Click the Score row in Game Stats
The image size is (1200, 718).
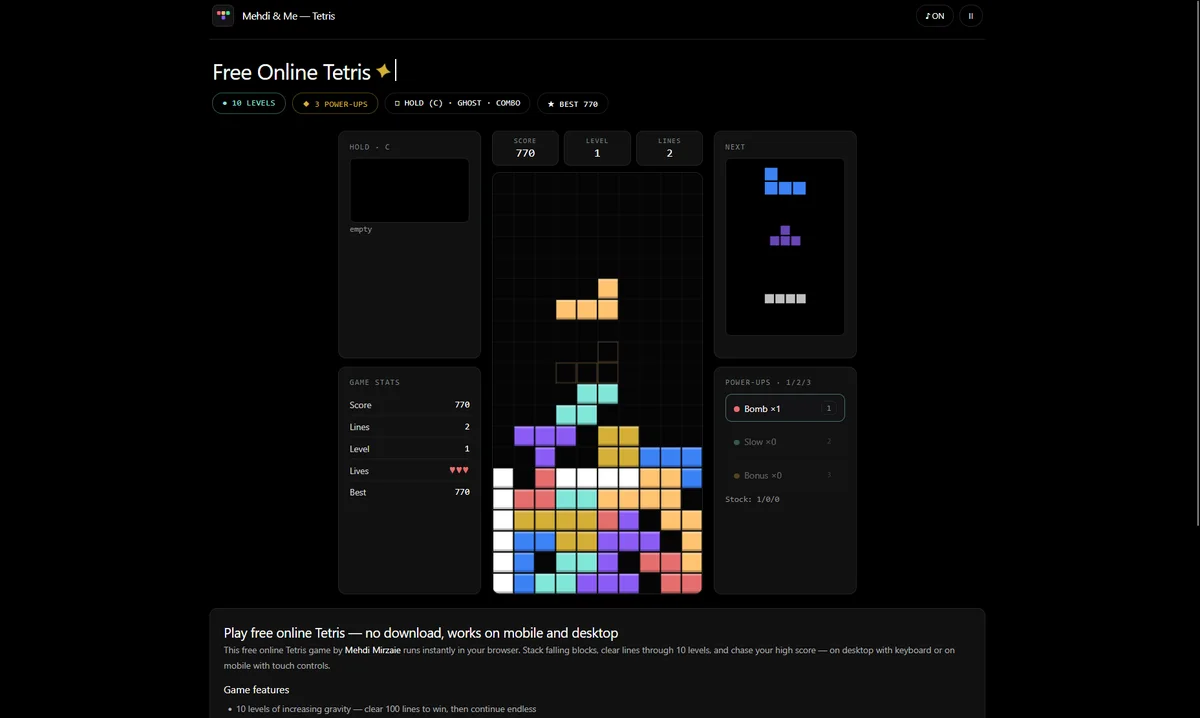click(409, 405)
